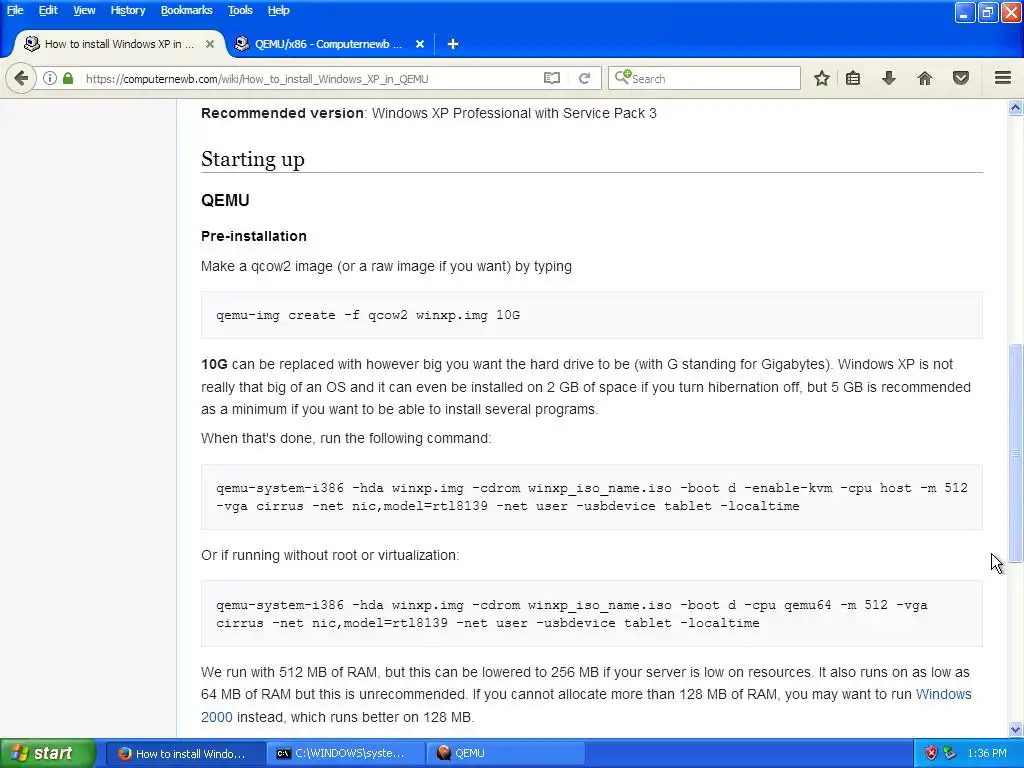This screenshot has height=768, width=1024.
Task: Click the 'qemu-img create -f qcow2' command text
Action: [x=368, y=315]
